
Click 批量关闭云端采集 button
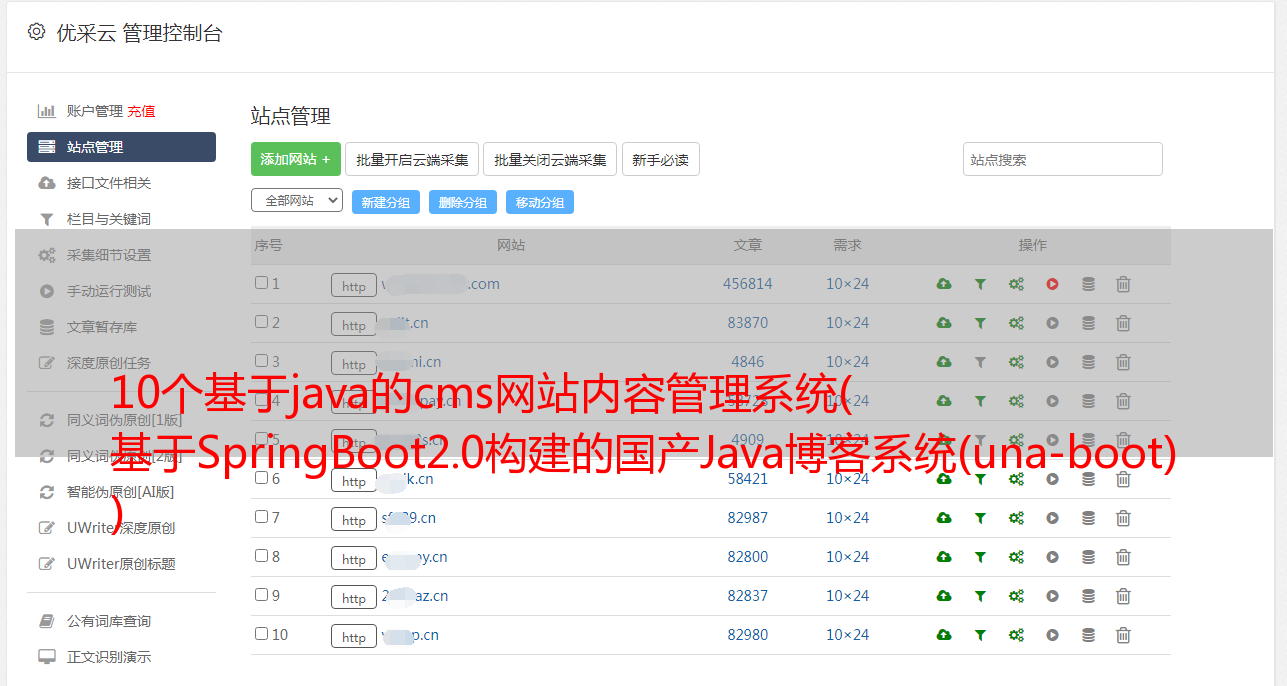tap(550, 159)
